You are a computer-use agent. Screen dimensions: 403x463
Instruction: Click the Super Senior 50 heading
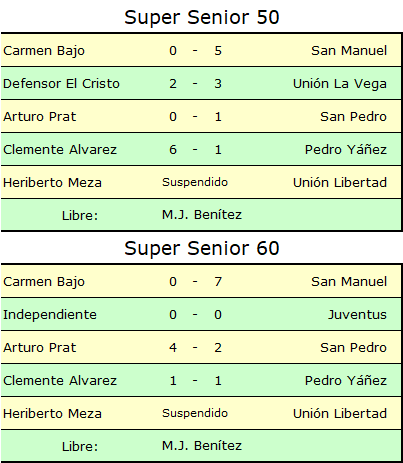pos(202,17)
